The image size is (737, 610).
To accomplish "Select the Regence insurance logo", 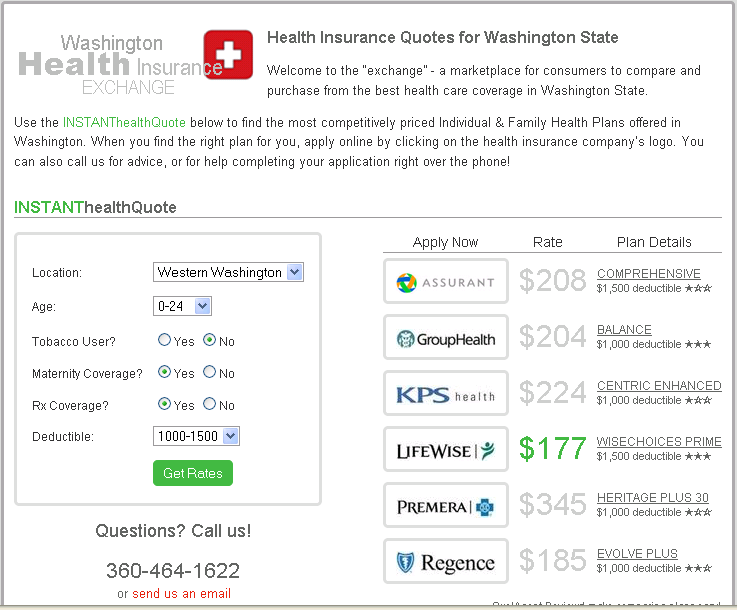I will click(446, 562).
